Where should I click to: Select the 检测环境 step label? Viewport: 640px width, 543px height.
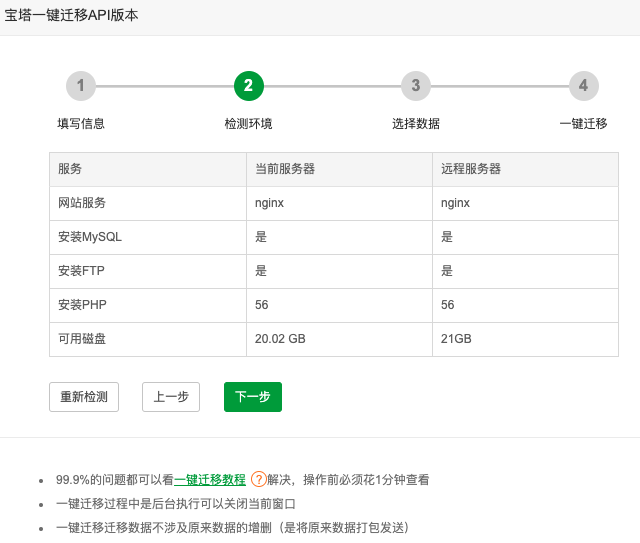(x=248, y=124)
